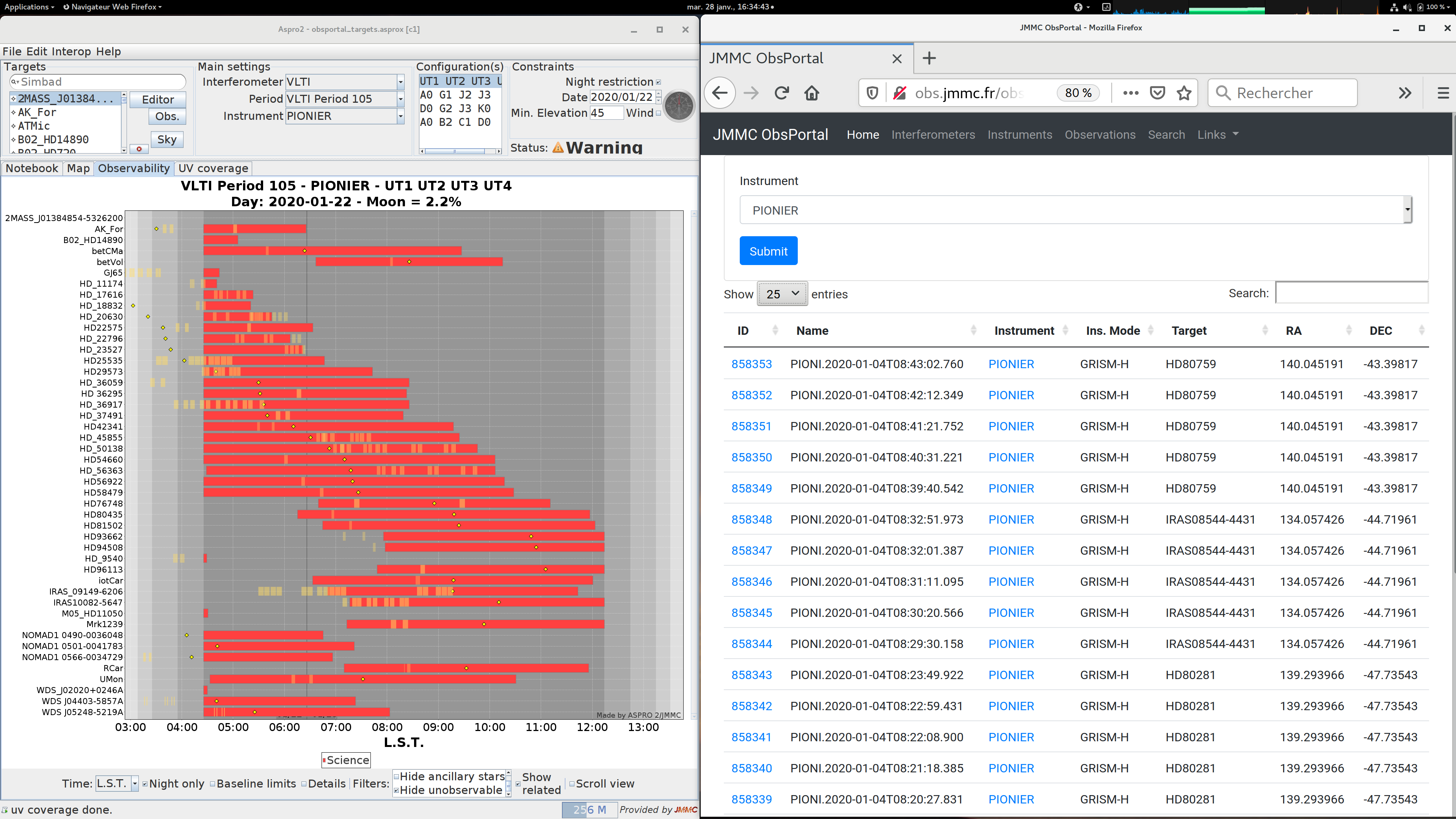
Task: Enable the Scroll view checkbox
Action: click(572, 784)
